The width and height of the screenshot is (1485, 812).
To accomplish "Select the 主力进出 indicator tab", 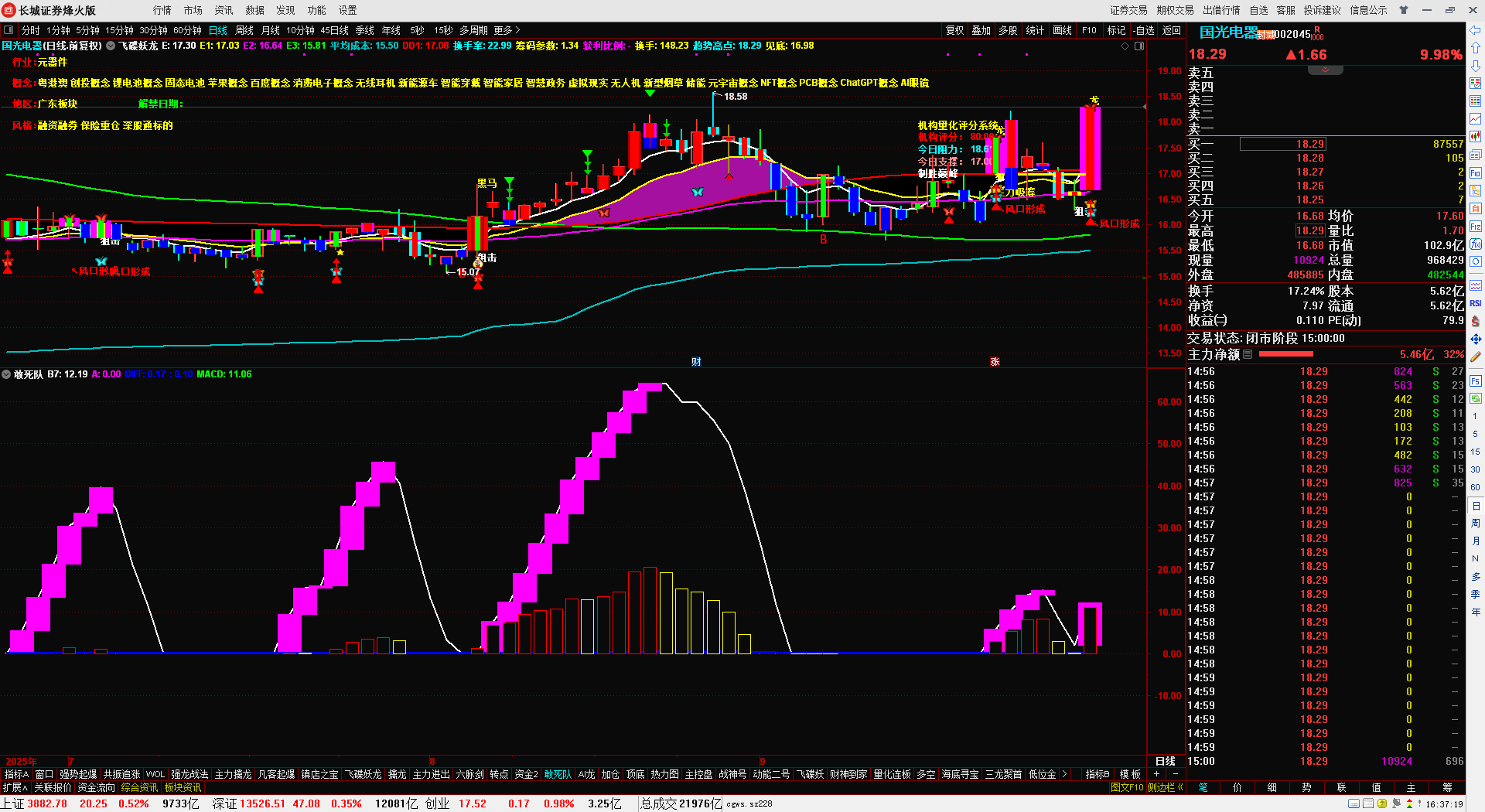I will (431, 774).
